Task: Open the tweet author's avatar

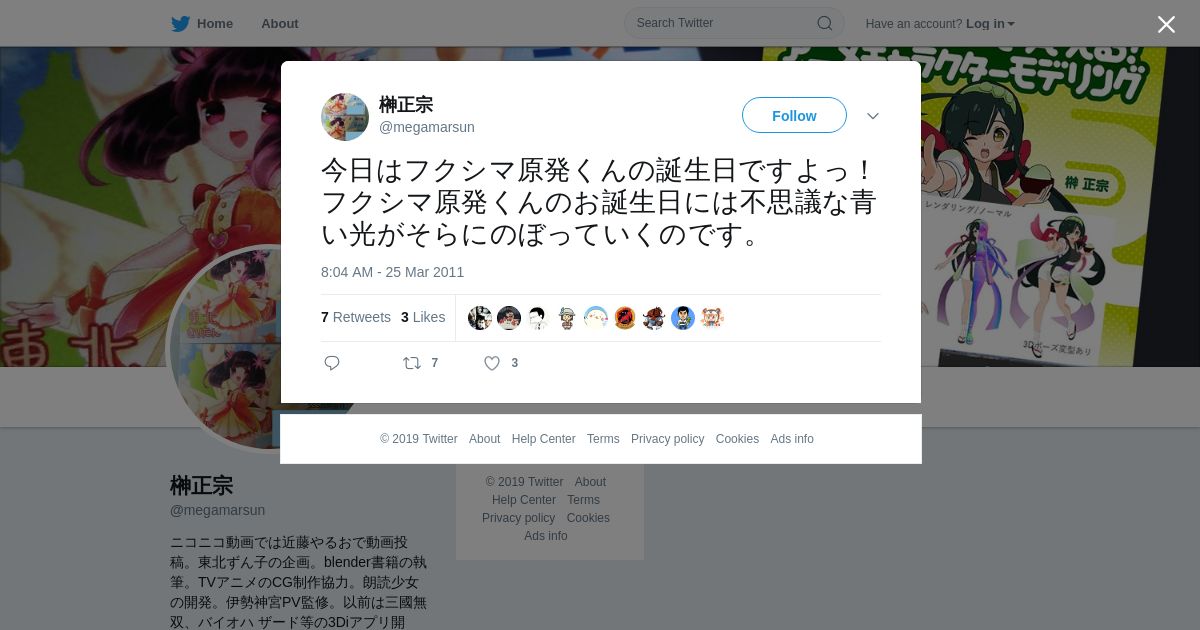Action: coord(345,117)
